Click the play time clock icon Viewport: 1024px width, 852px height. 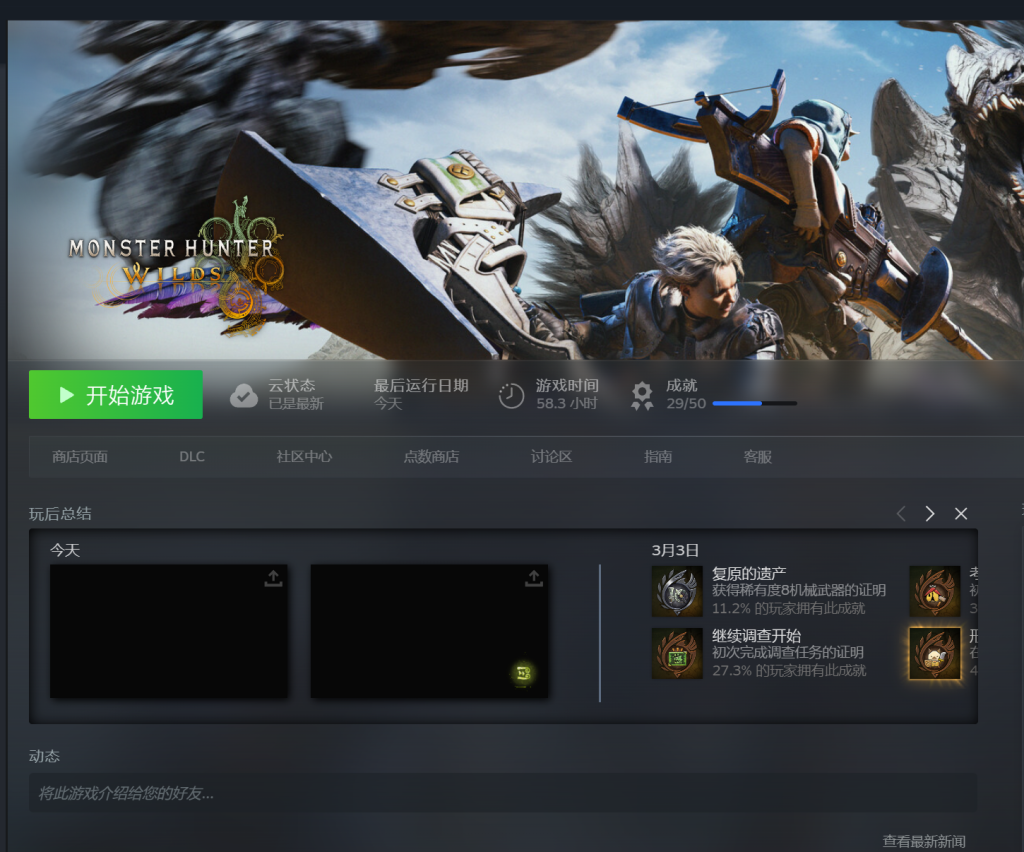point(511,396)
